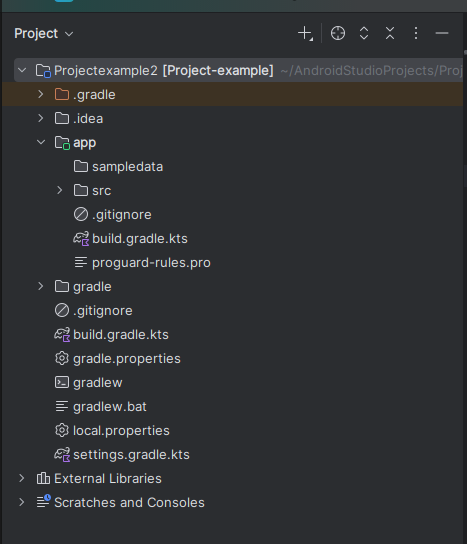Click the Collapse All icon
The image size is (467, 544).
click(390, 33)
